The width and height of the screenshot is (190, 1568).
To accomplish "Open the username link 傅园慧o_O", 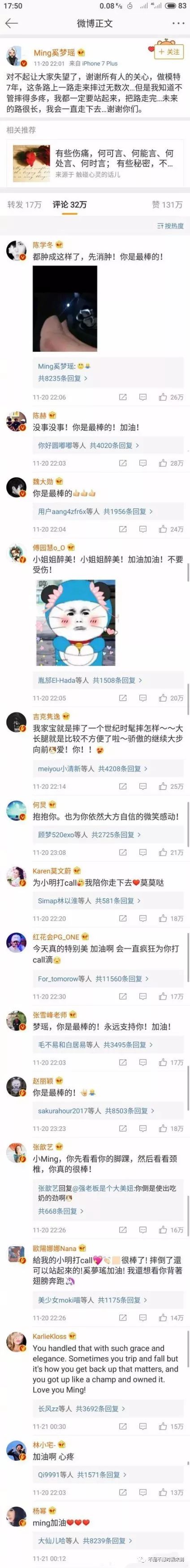I will pyautogui.click(x=49, y=547).
